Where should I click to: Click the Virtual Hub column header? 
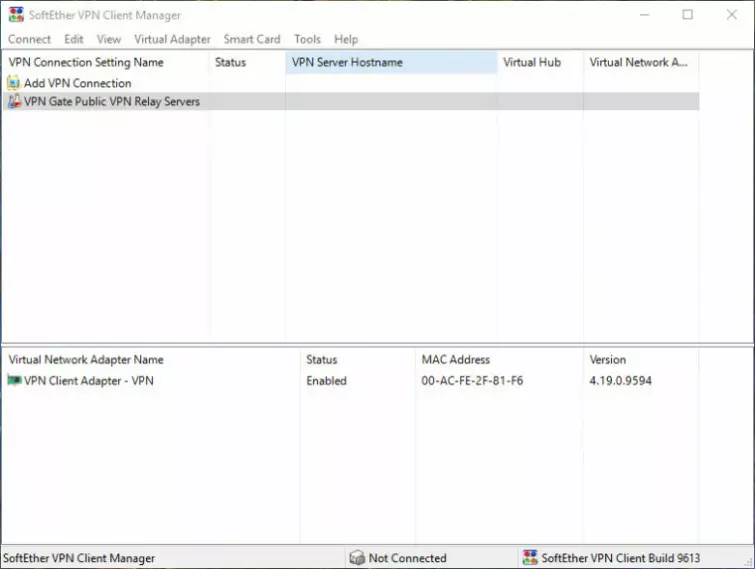[532, 62]
